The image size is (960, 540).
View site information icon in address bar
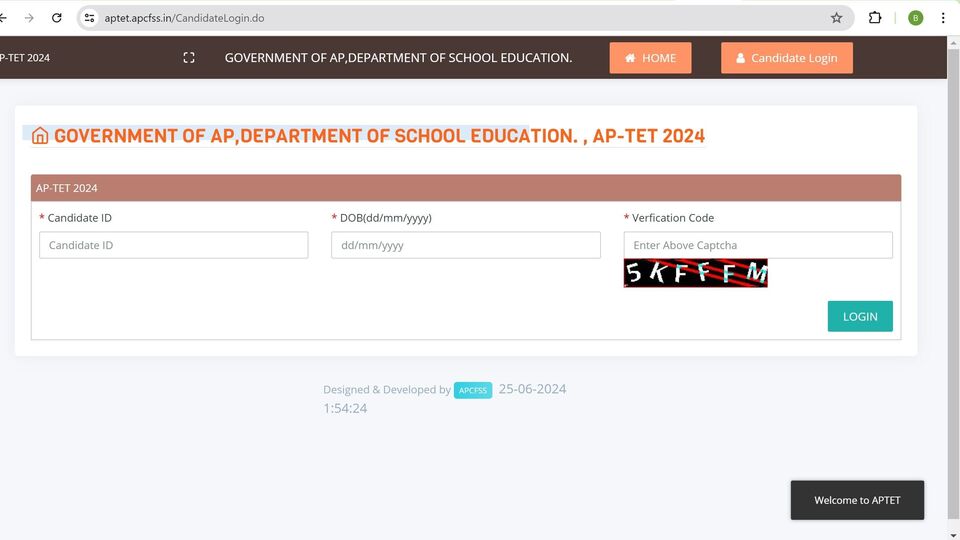[x=89, y=18]
